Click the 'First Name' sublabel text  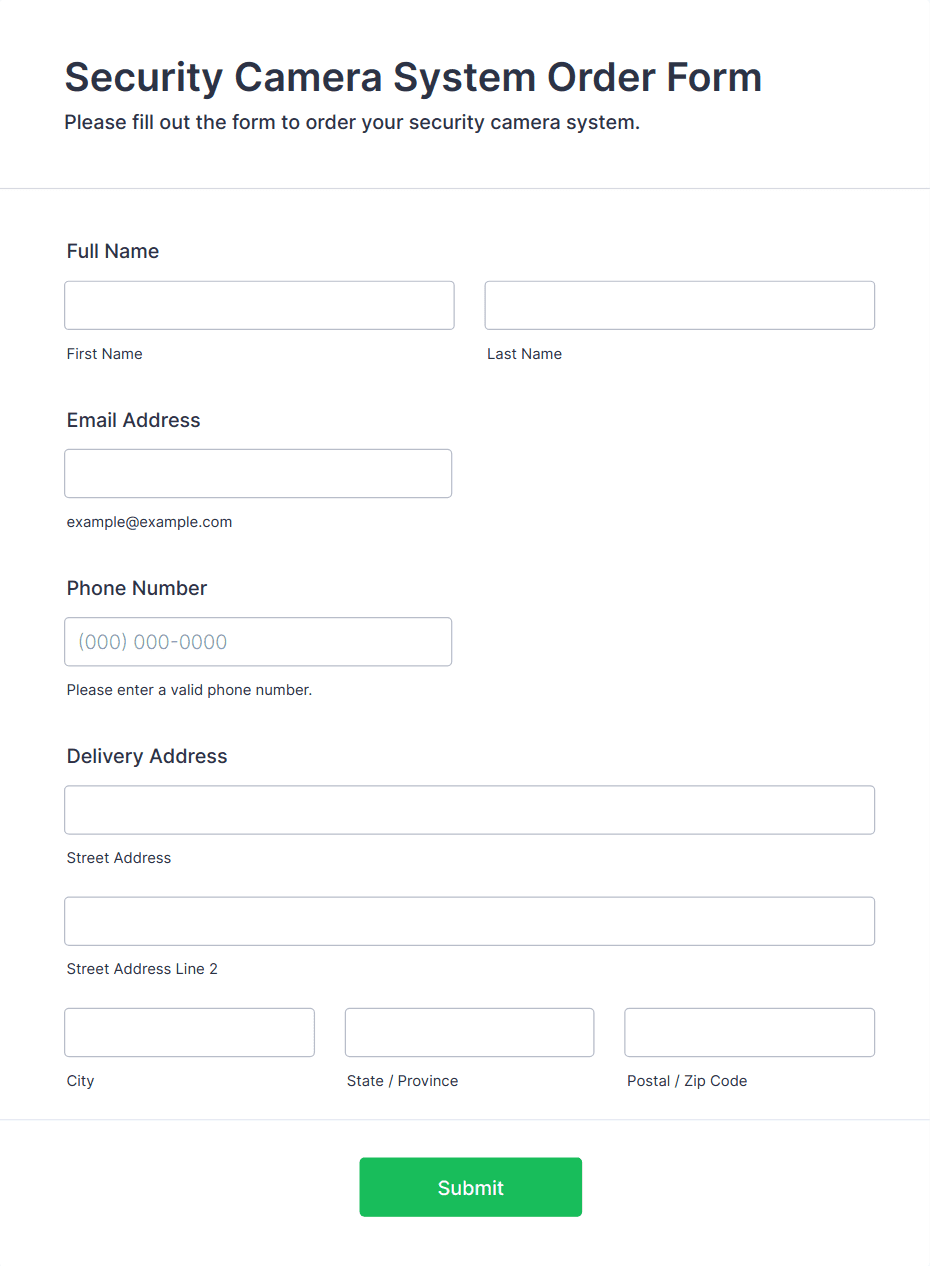click(x=104, y=354)
